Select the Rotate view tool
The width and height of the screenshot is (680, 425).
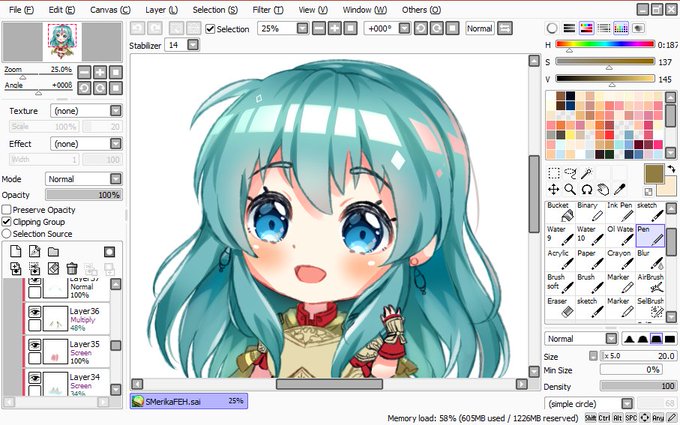[x=587, y=190]
